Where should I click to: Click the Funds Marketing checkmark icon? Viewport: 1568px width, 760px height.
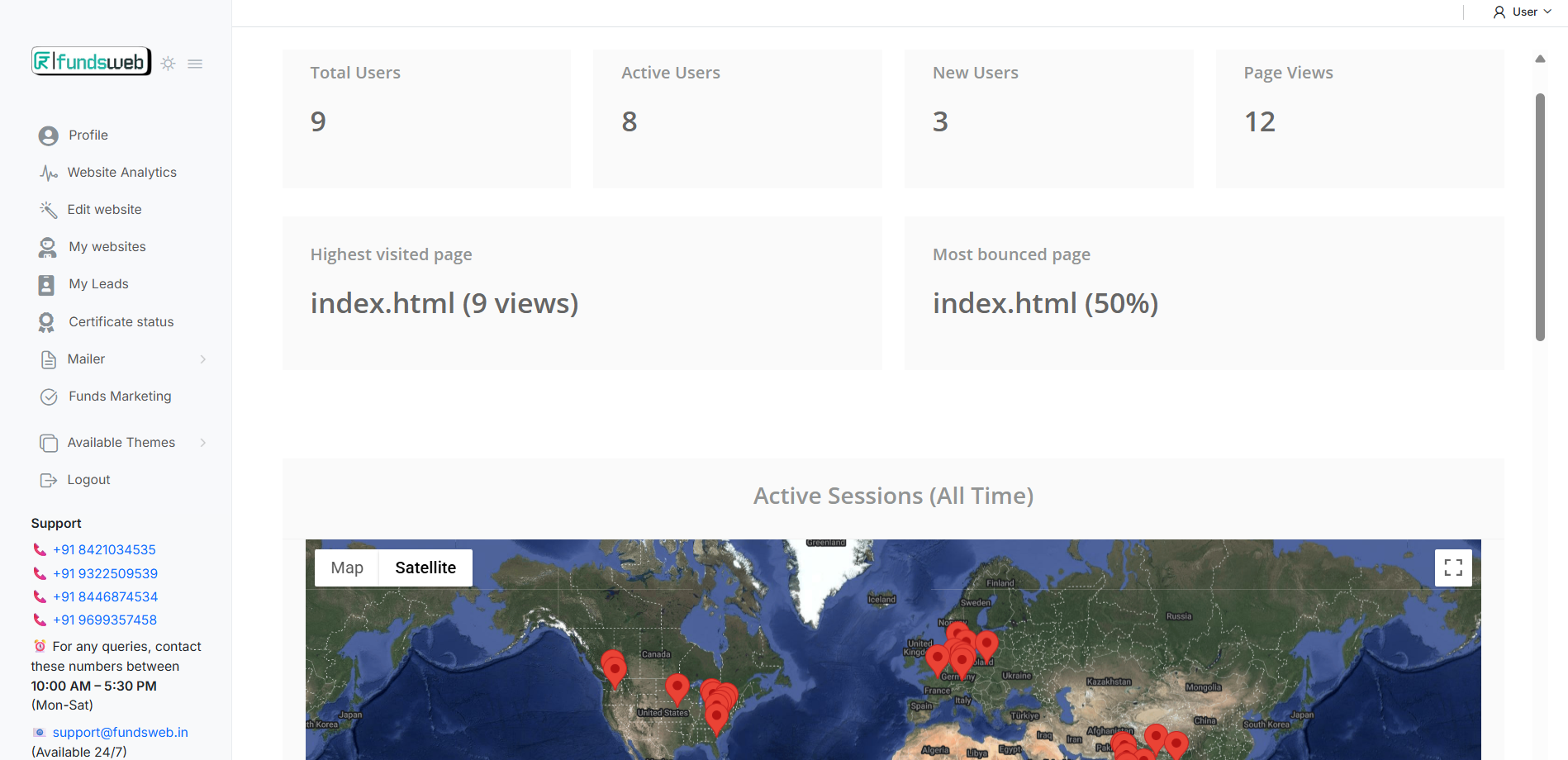click(49, 397)
